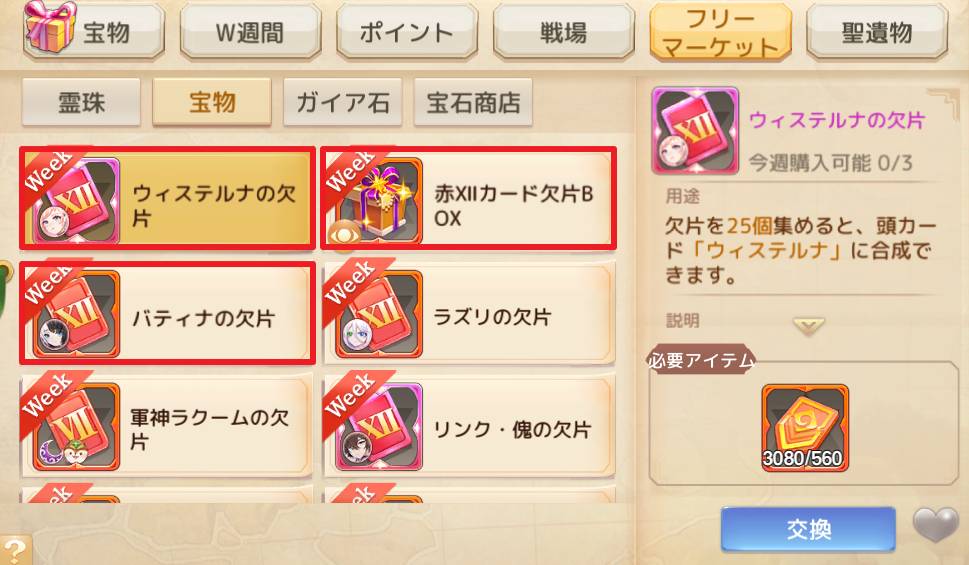969x565 pixels.
Task: Click the required currency item icon 3080/560
Action: (805, 427)
